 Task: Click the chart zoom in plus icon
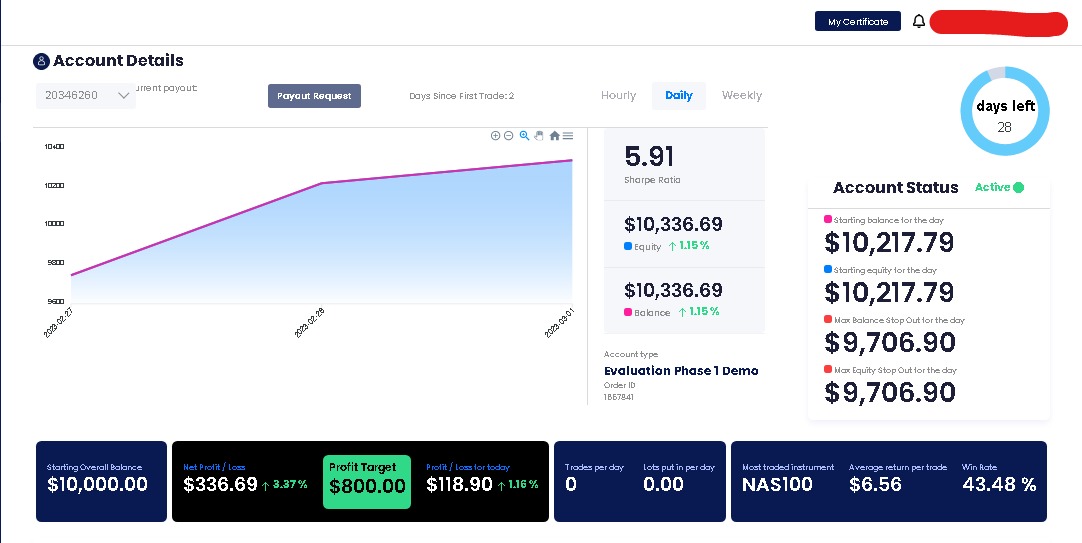coord(495,135)
